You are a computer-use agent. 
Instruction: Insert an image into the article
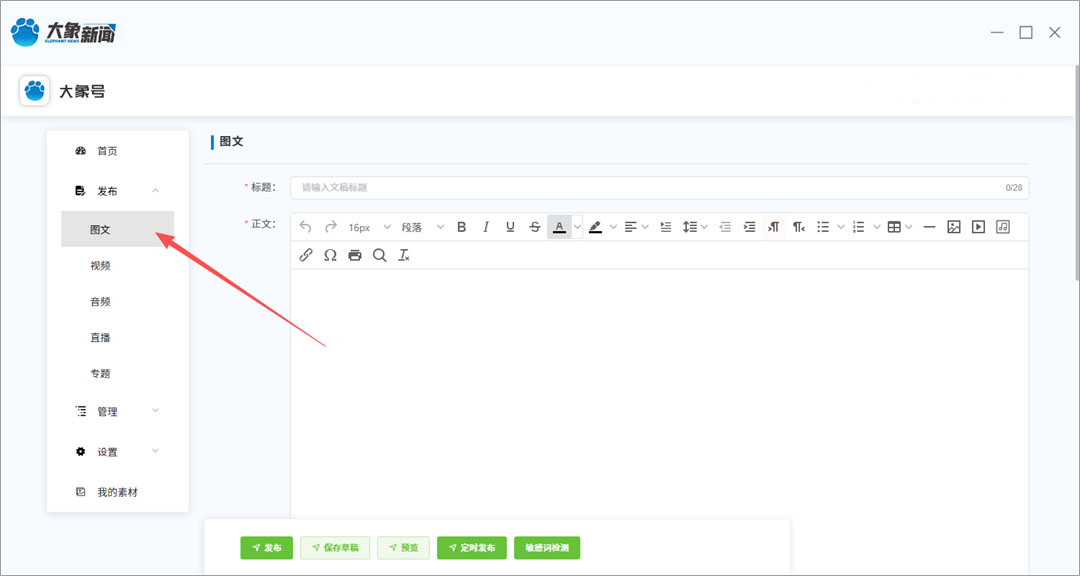click(x=954, y=227)
